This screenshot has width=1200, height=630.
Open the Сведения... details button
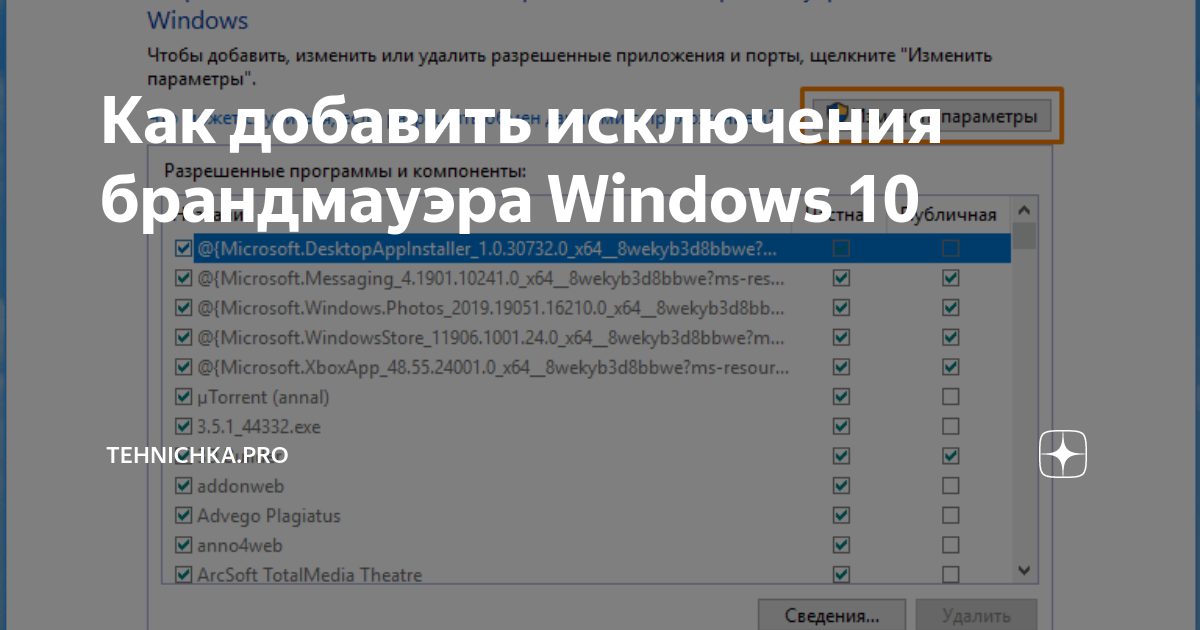coord(831,615)
